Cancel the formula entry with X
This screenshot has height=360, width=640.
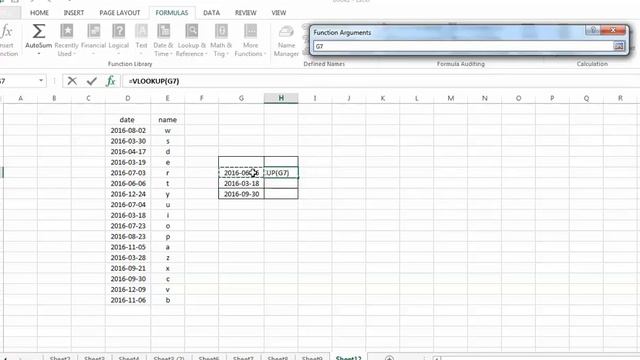(x=72, y=81)
